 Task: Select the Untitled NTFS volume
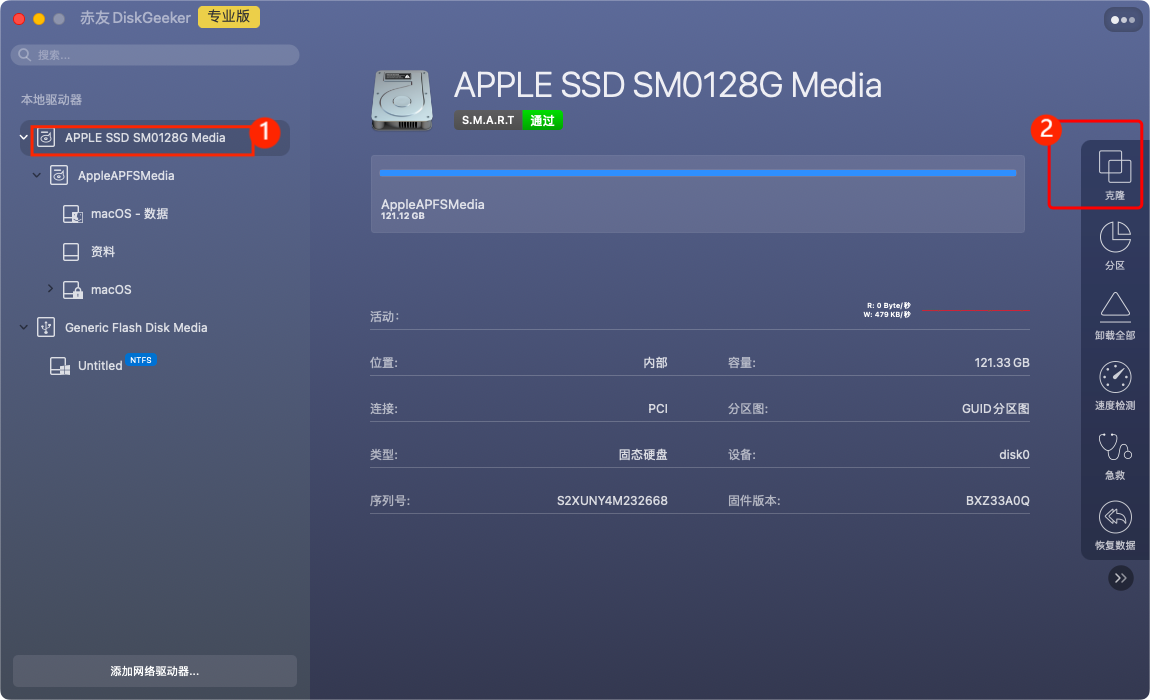[x=100, y=365]
